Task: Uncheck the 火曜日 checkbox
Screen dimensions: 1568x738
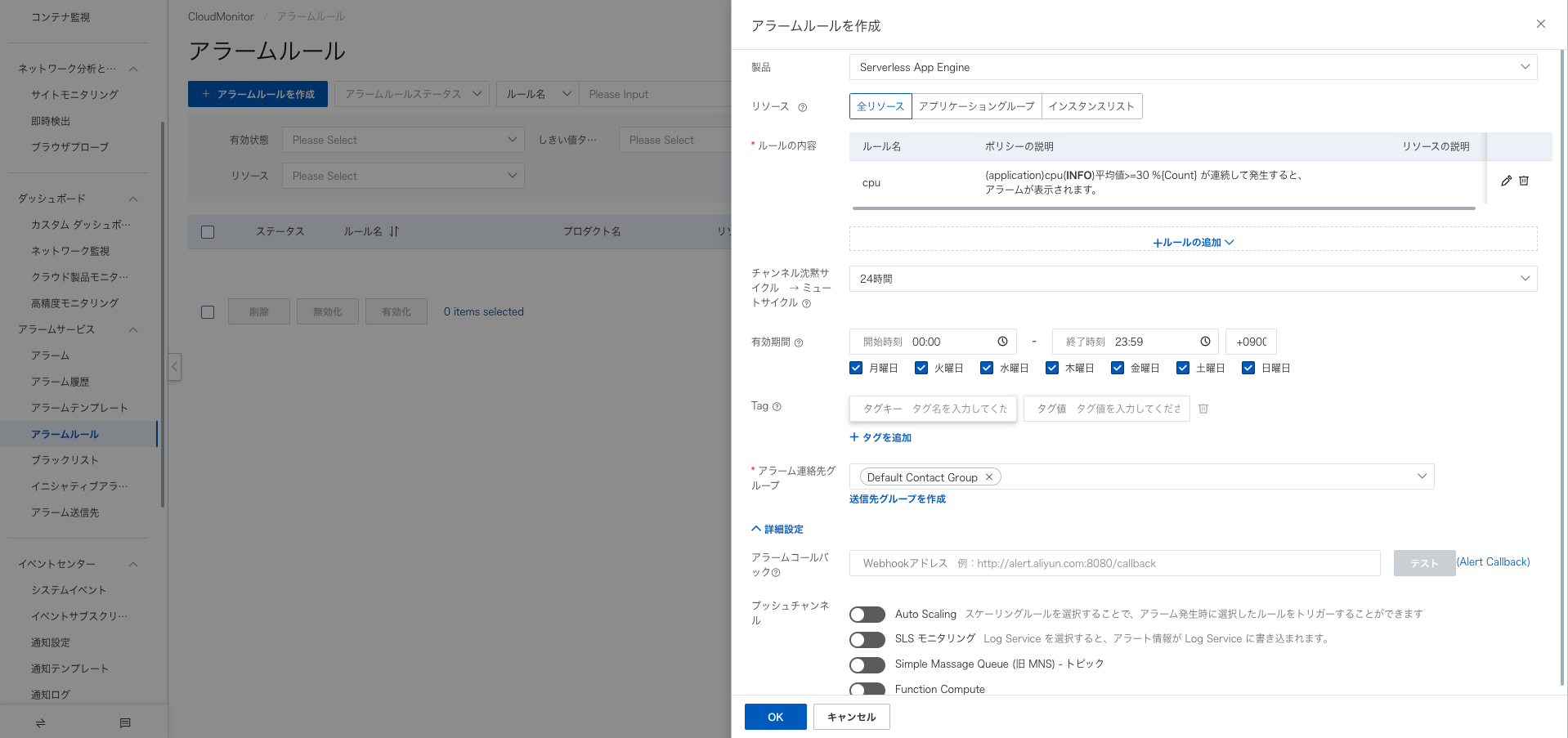Action: coord(921,368)
